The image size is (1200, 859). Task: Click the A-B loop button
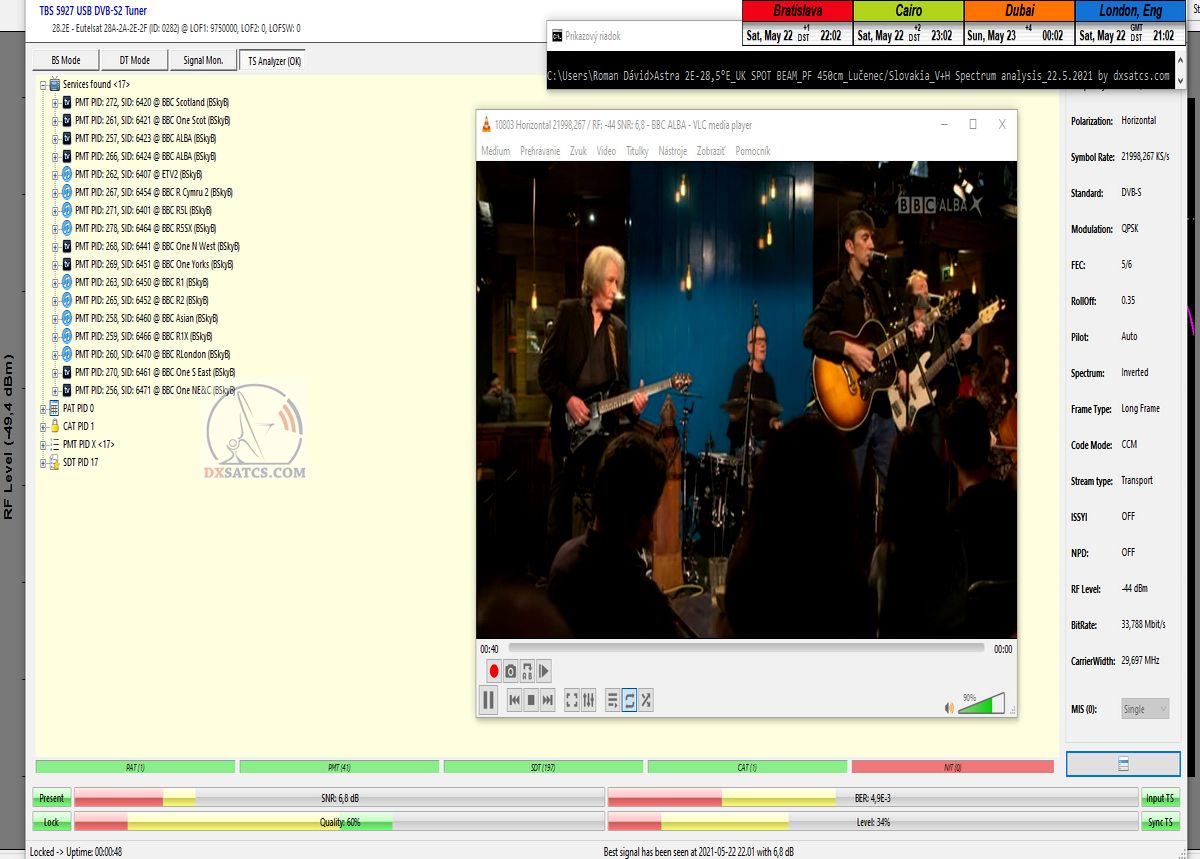pos(527,671)
